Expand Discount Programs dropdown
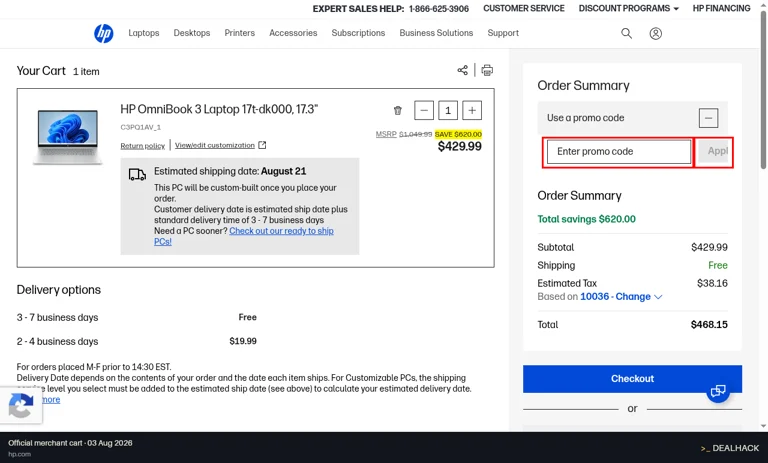Image resolution: width=768 pixels, height=463 pixels. (x=628, y=8)
